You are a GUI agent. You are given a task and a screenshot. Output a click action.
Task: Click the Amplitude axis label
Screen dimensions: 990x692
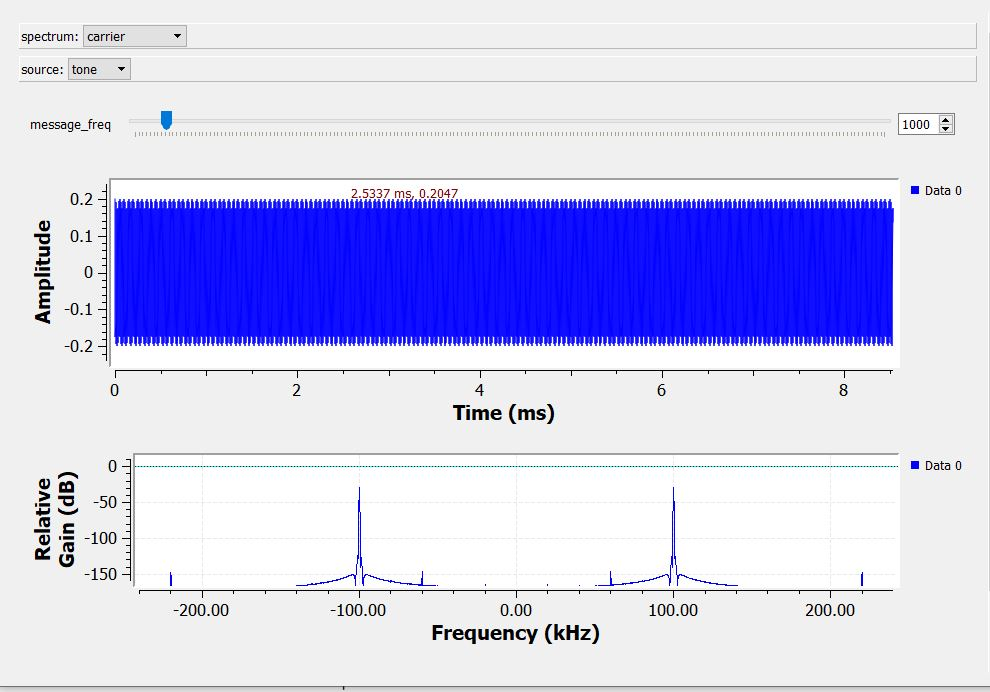click(x=42, y=270)
